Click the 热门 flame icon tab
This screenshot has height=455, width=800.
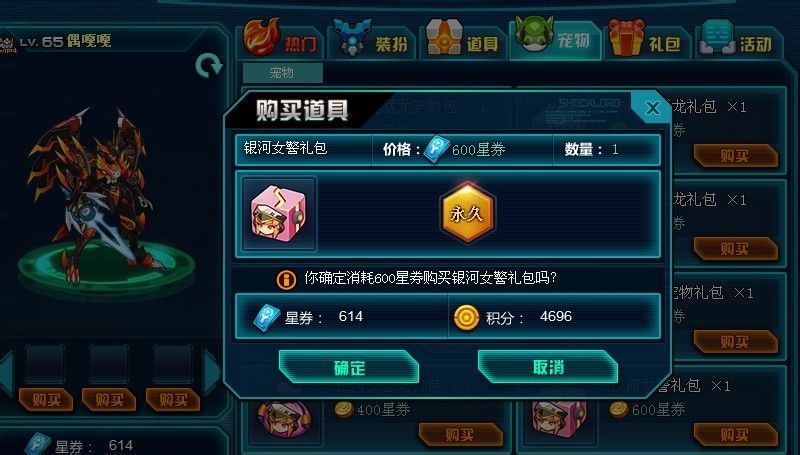pos(281,39)
